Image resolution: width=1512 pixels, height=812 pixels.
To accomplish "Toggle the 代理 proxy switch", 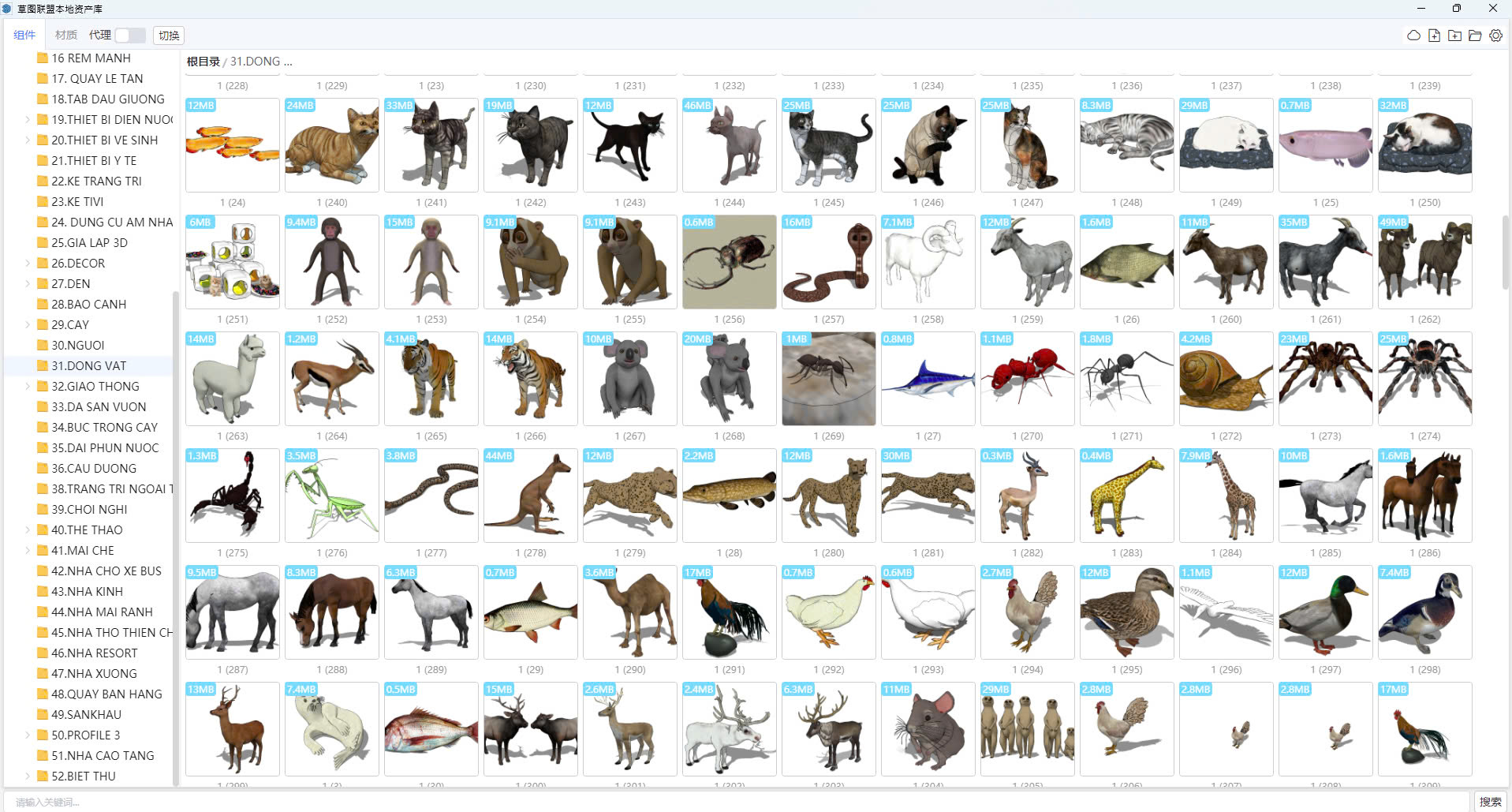I will coord(129,36).
